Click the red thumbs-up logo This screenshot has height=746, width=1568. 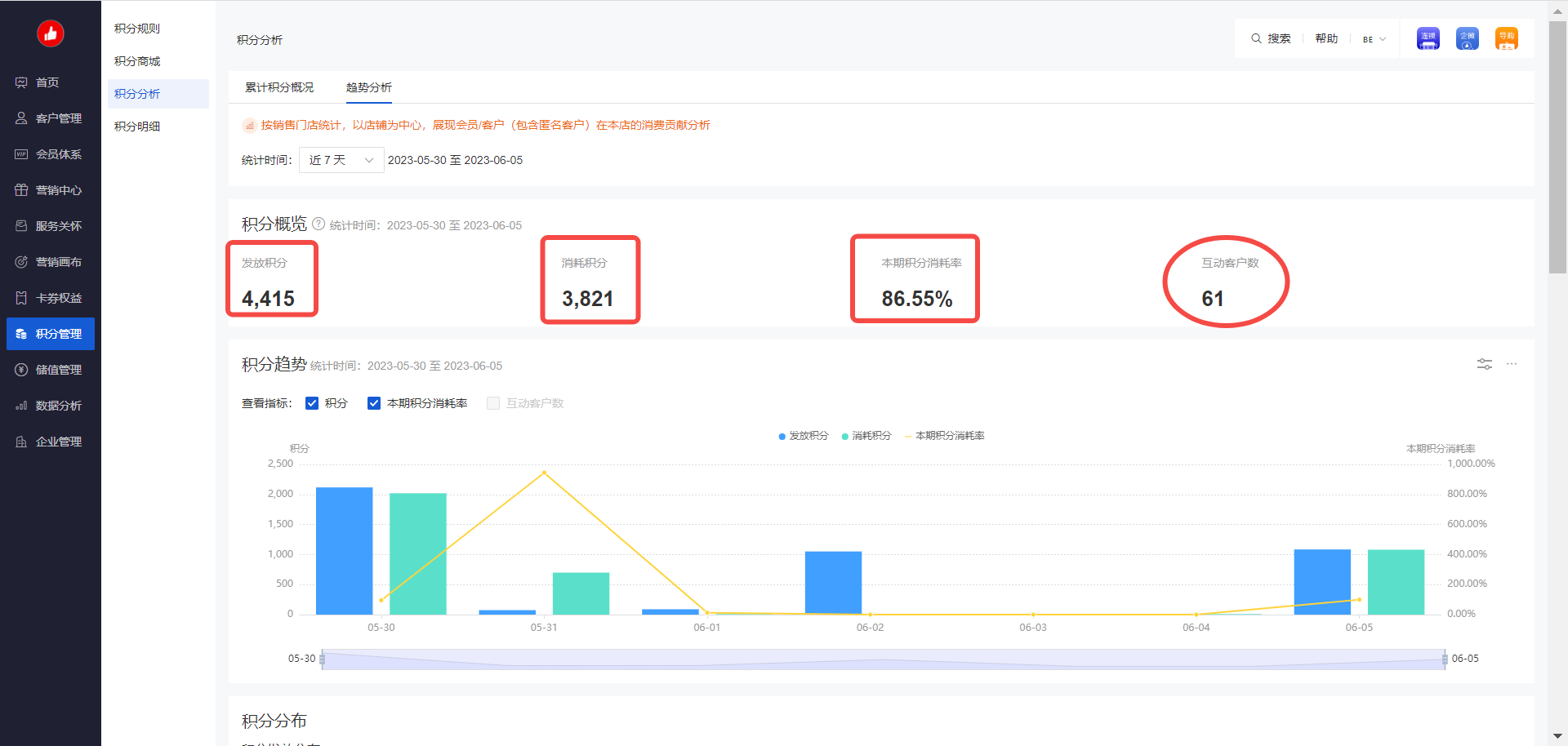(51, 33)
